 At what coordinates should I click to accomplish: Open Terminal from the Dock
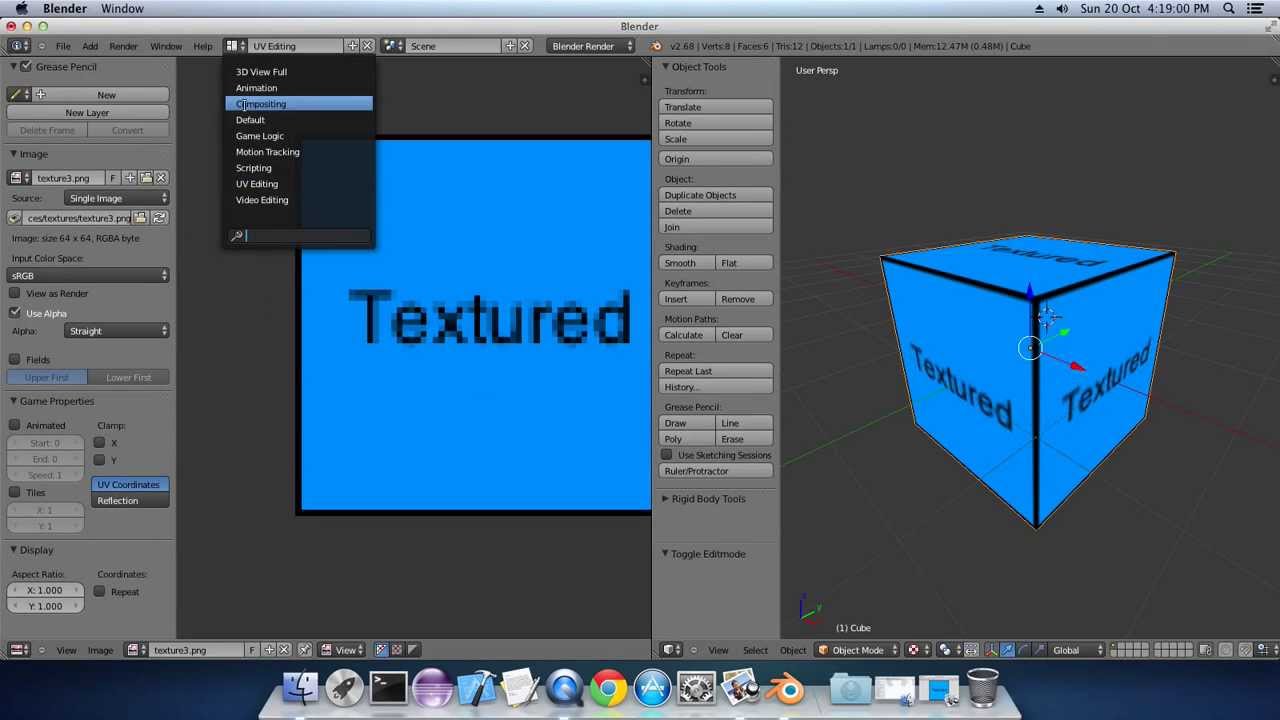[x=388, y=690]
